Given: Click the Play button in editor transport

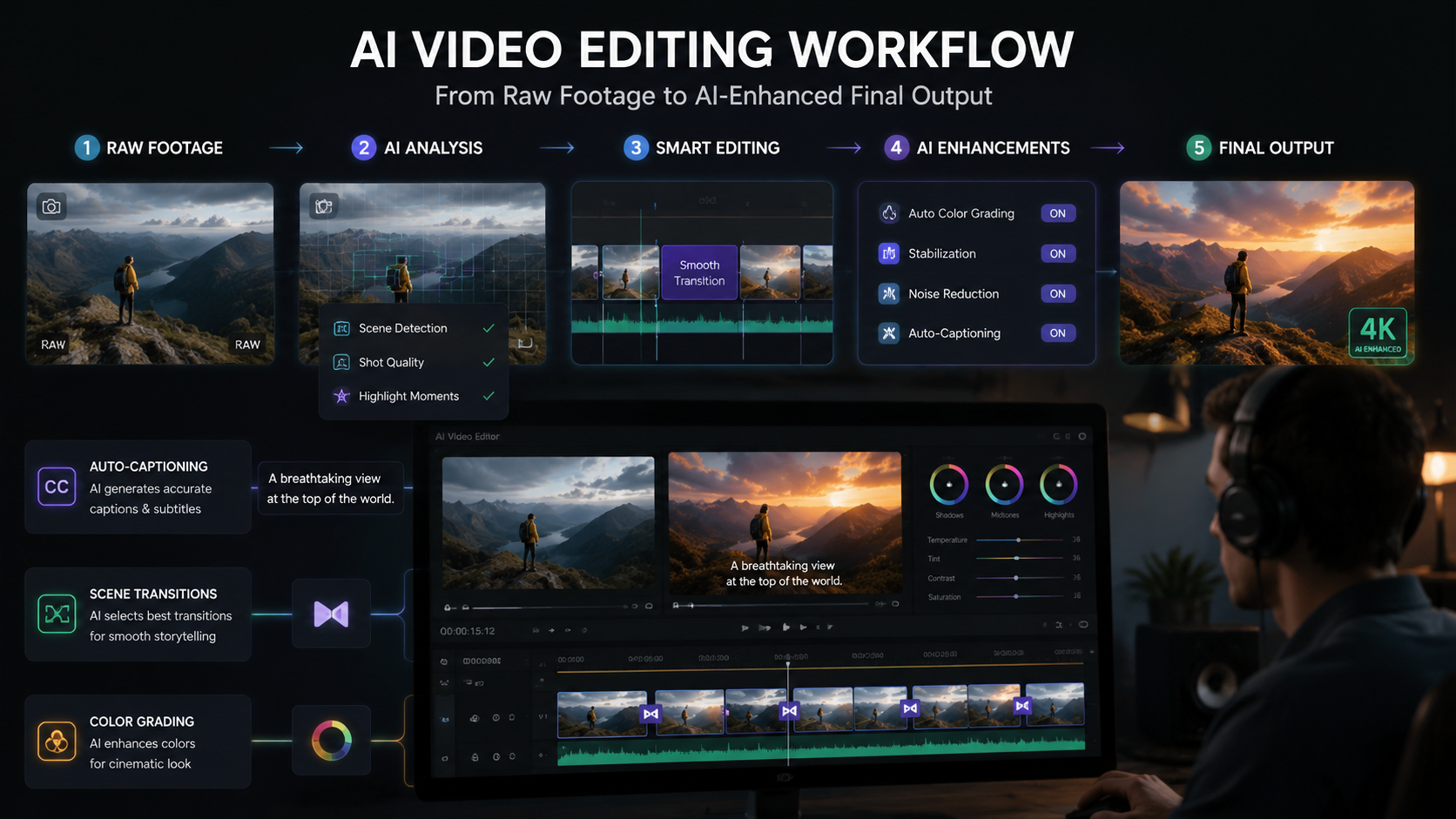Looking at the screenshot, I should coord(786,627).
